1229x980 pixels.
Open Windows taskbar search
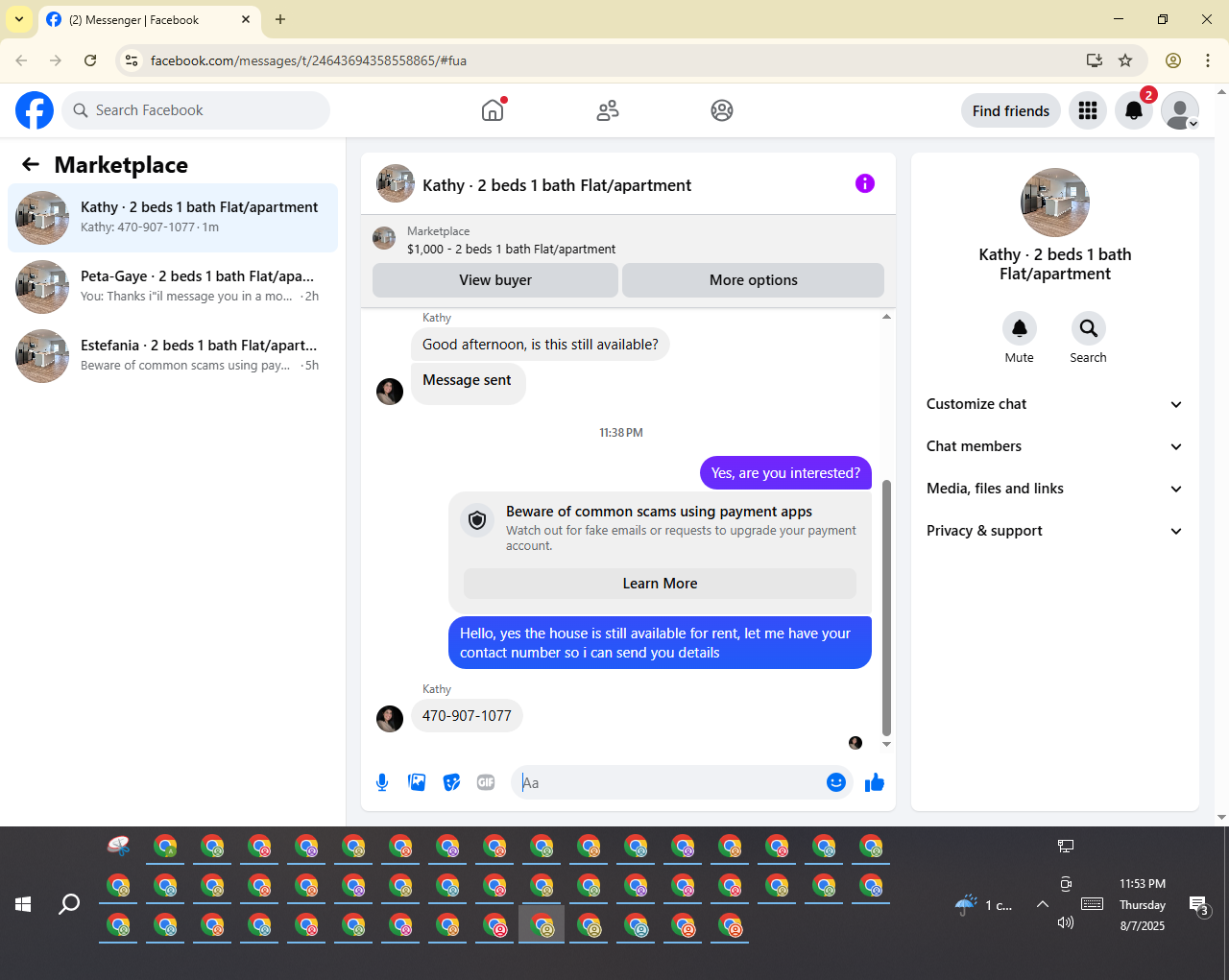pos(69,904)
